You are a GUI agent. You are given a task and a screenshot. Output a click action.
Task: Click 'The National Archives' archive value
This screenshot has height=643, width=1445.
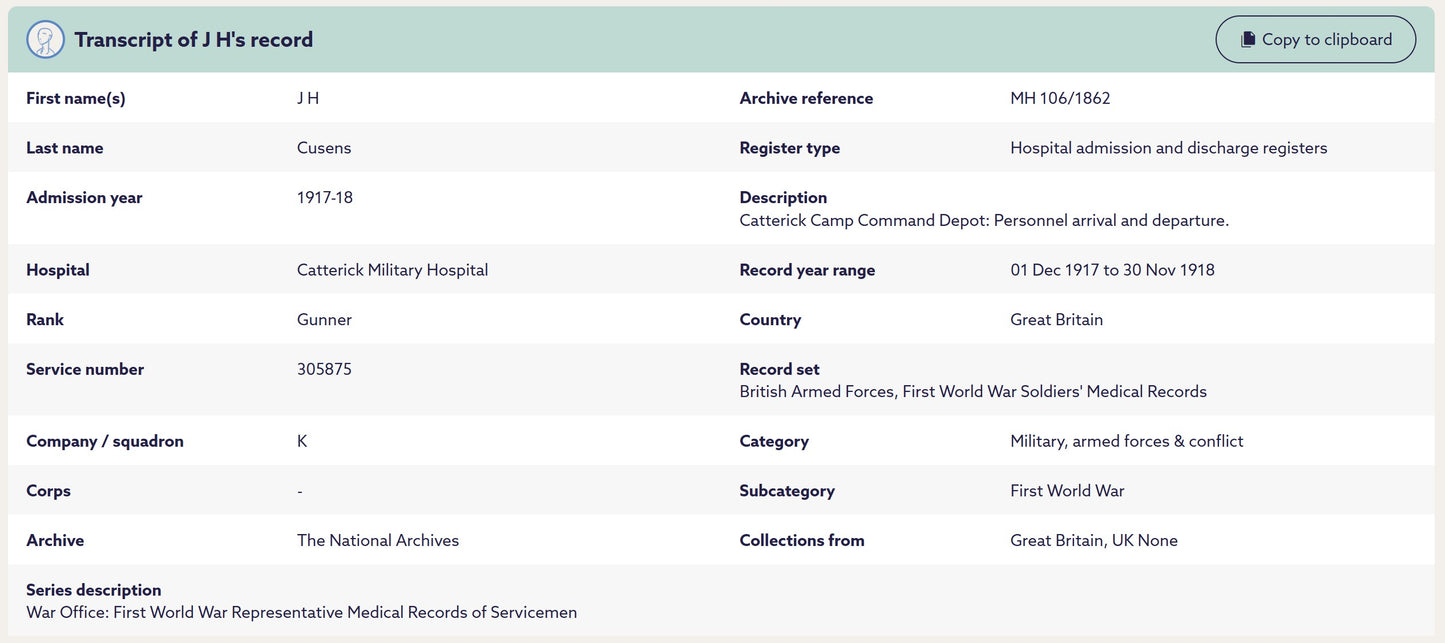click(x=378, y=541)
